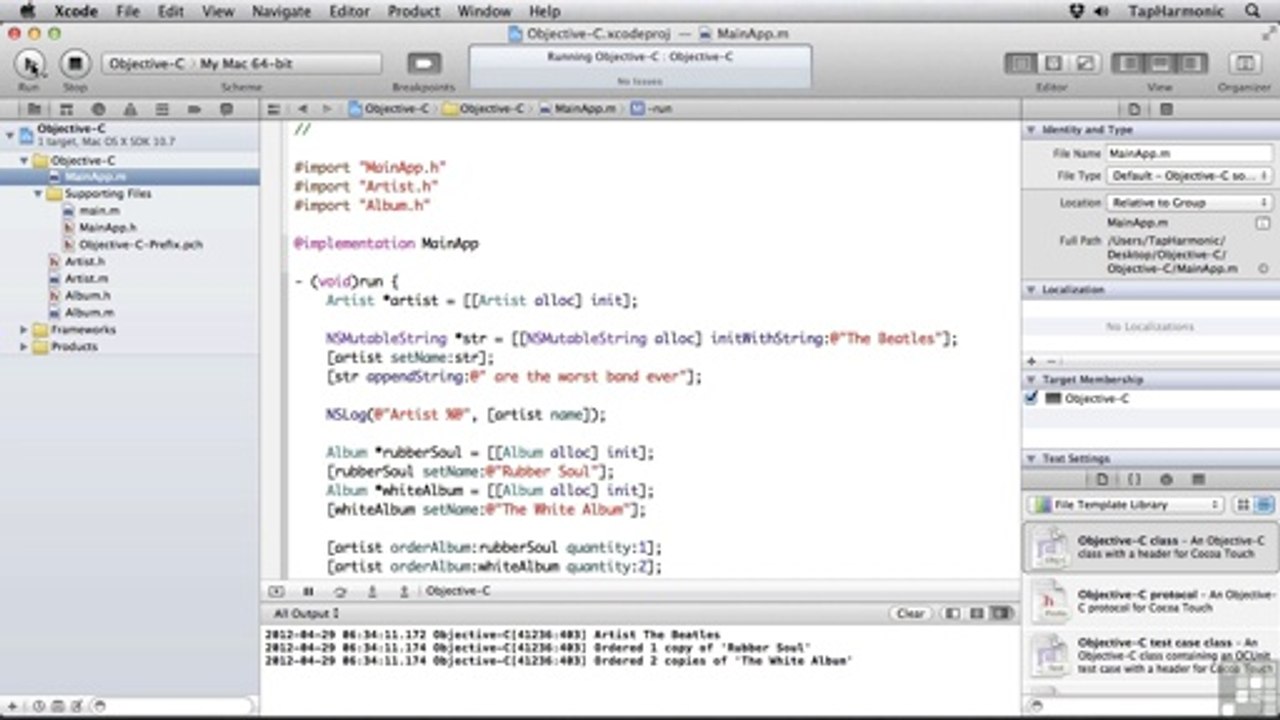The width and height of the screenshot is (1280, 720).
Task: Clear the console output
Action: 909,614
